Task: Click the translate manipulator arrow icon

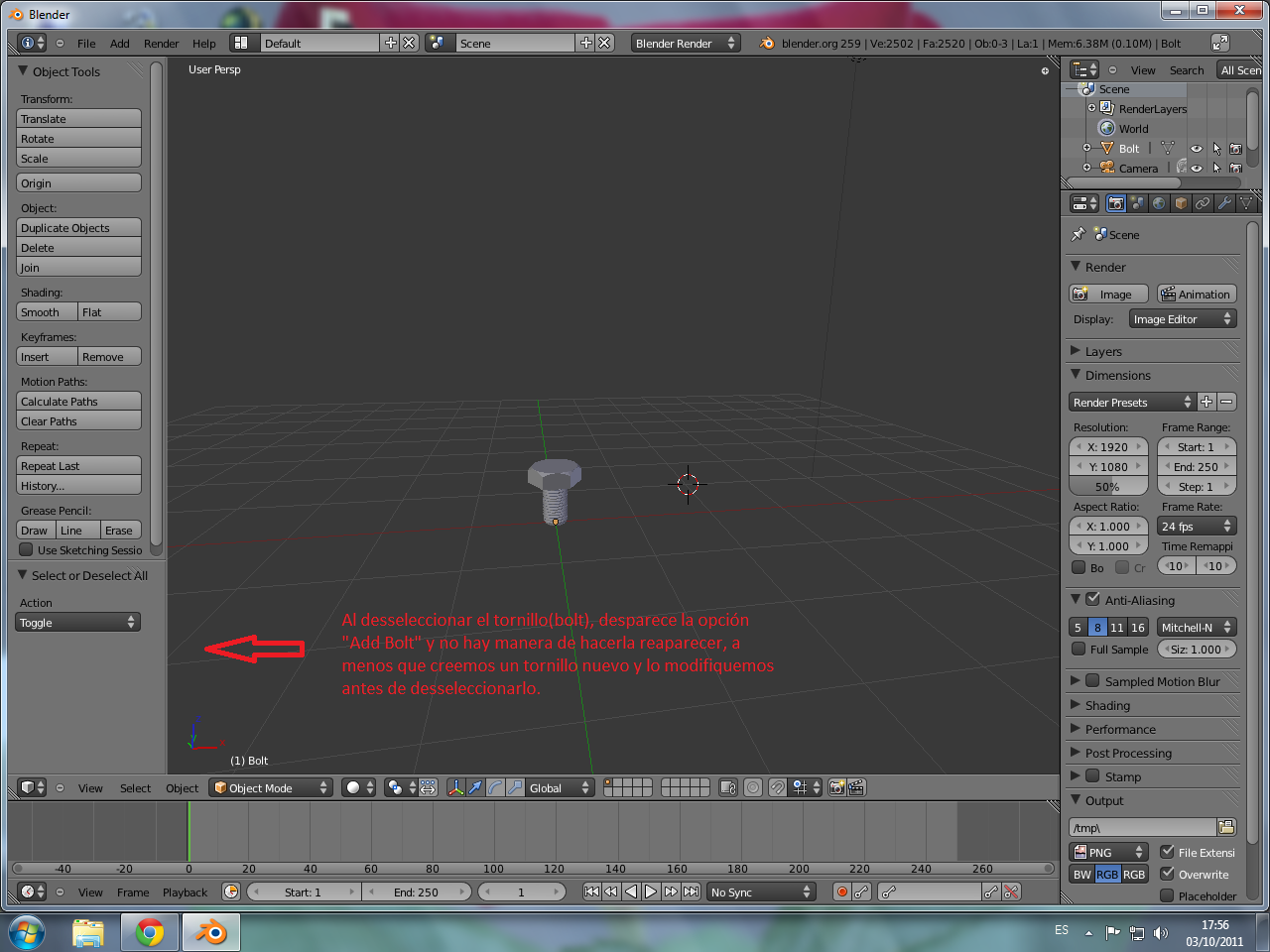Action: coord(475,787)
